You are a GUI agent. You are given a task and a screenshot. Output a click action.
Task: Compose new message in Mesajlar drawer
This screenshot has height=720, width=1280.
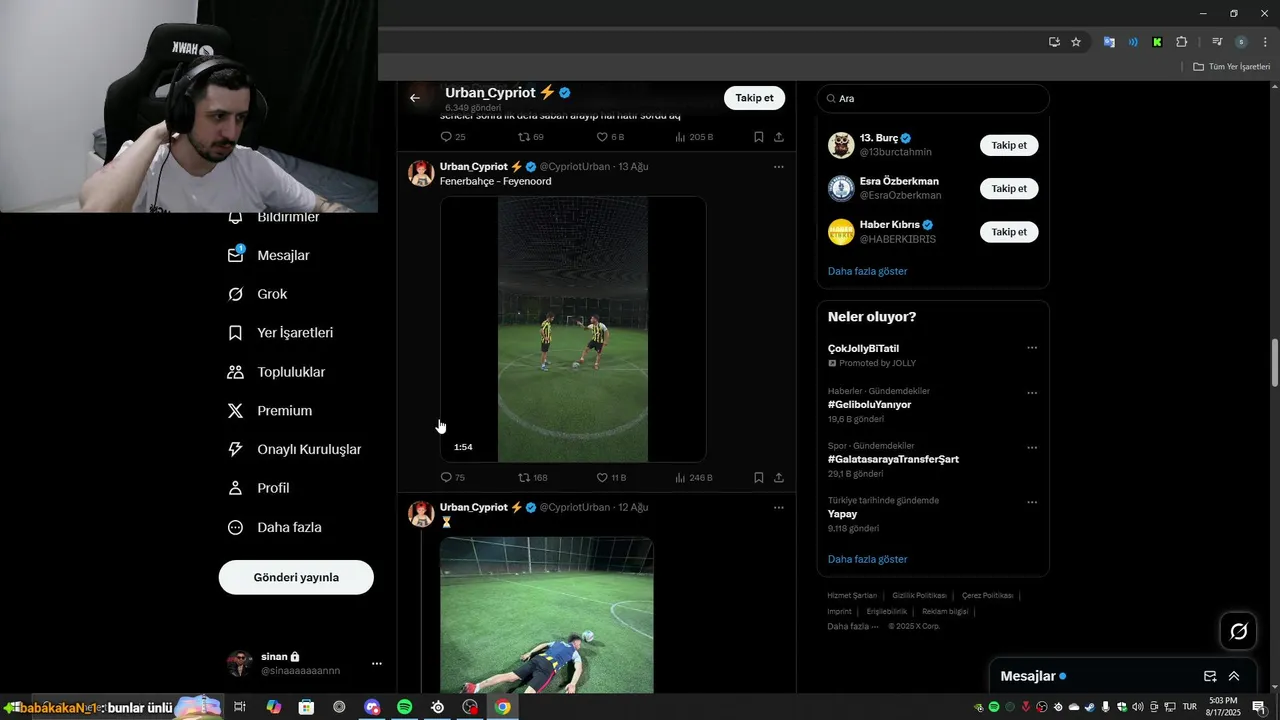(1210, 676)
